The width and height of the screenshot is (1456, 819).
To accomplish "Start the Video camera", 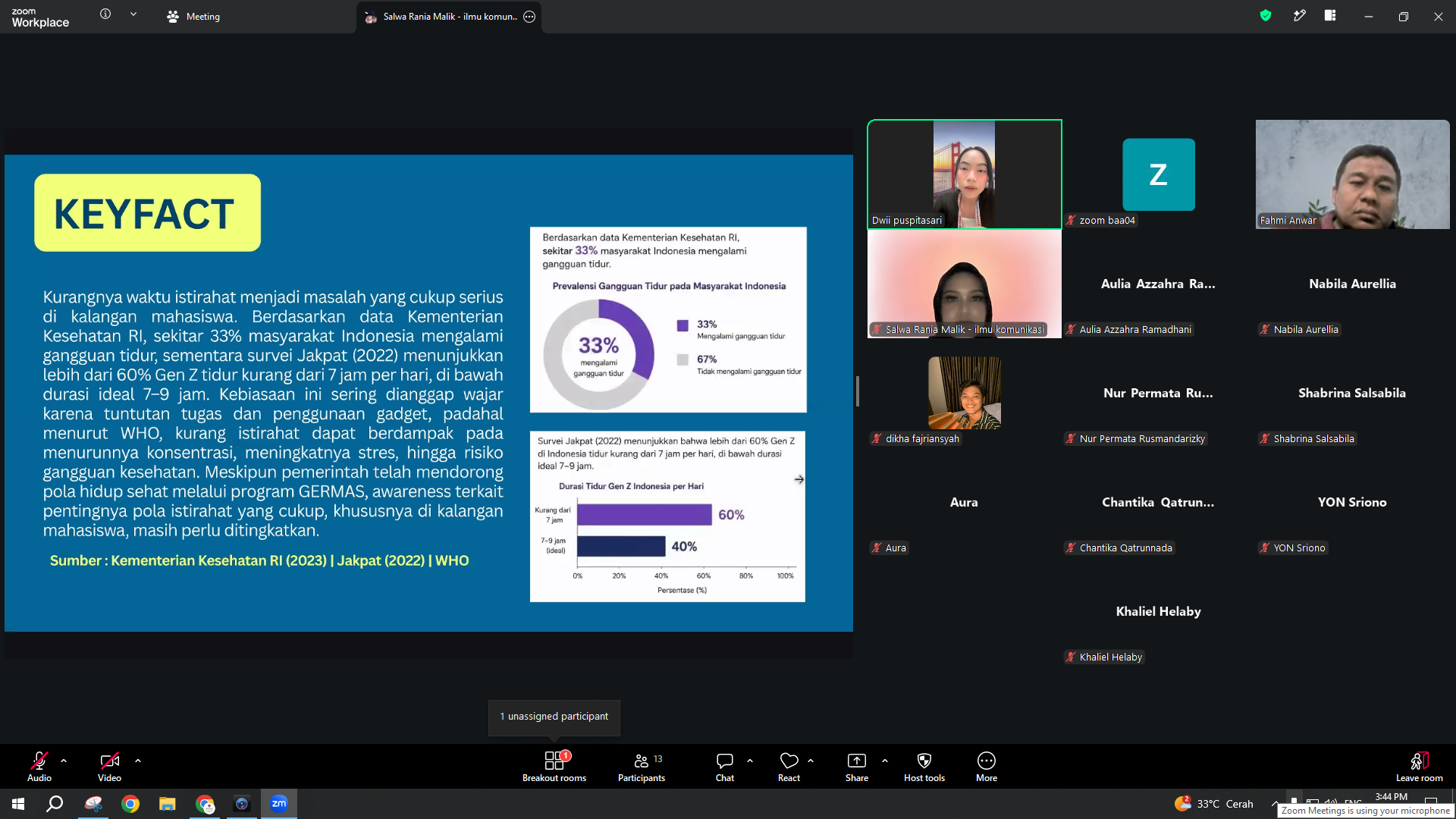I will point(109,766).
